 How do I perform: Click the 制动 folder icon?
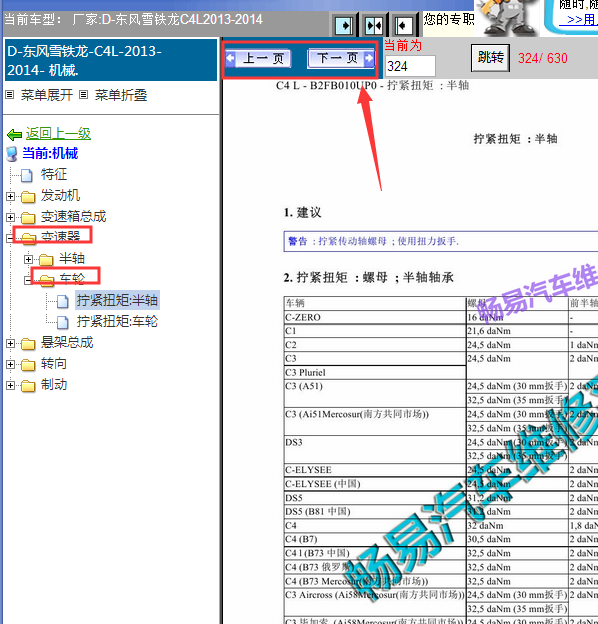coord(28,386)
